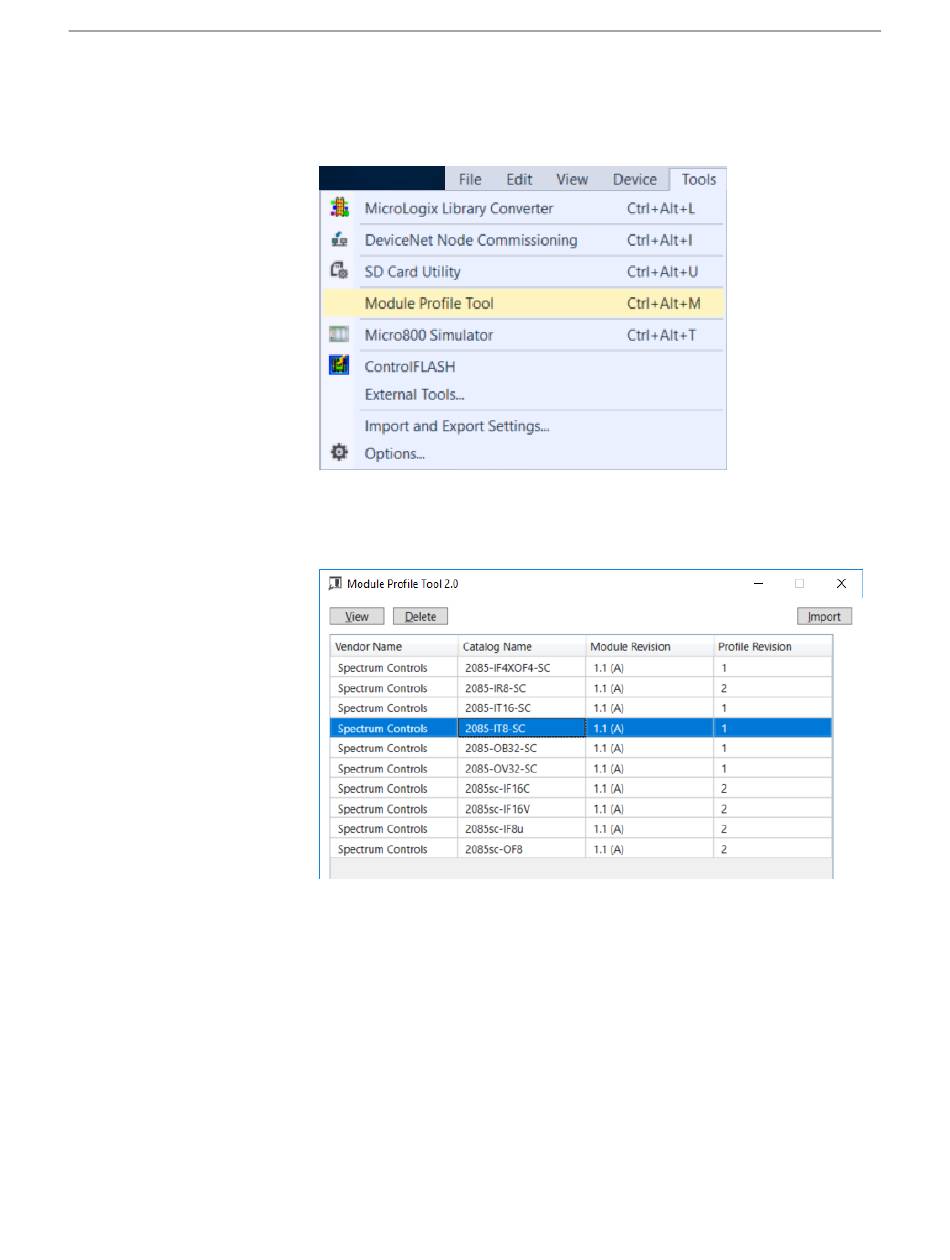Click the View button in Module Profile Tool
Screen dimensions: 950x1260
[x=357, y=617]
